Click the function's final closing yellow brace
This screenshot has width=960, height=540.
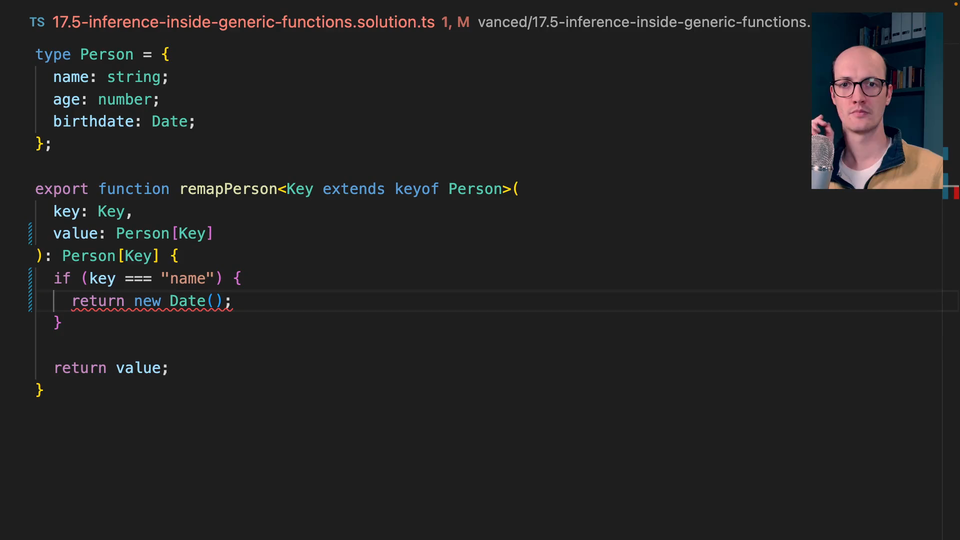click(x=40, y=390)
